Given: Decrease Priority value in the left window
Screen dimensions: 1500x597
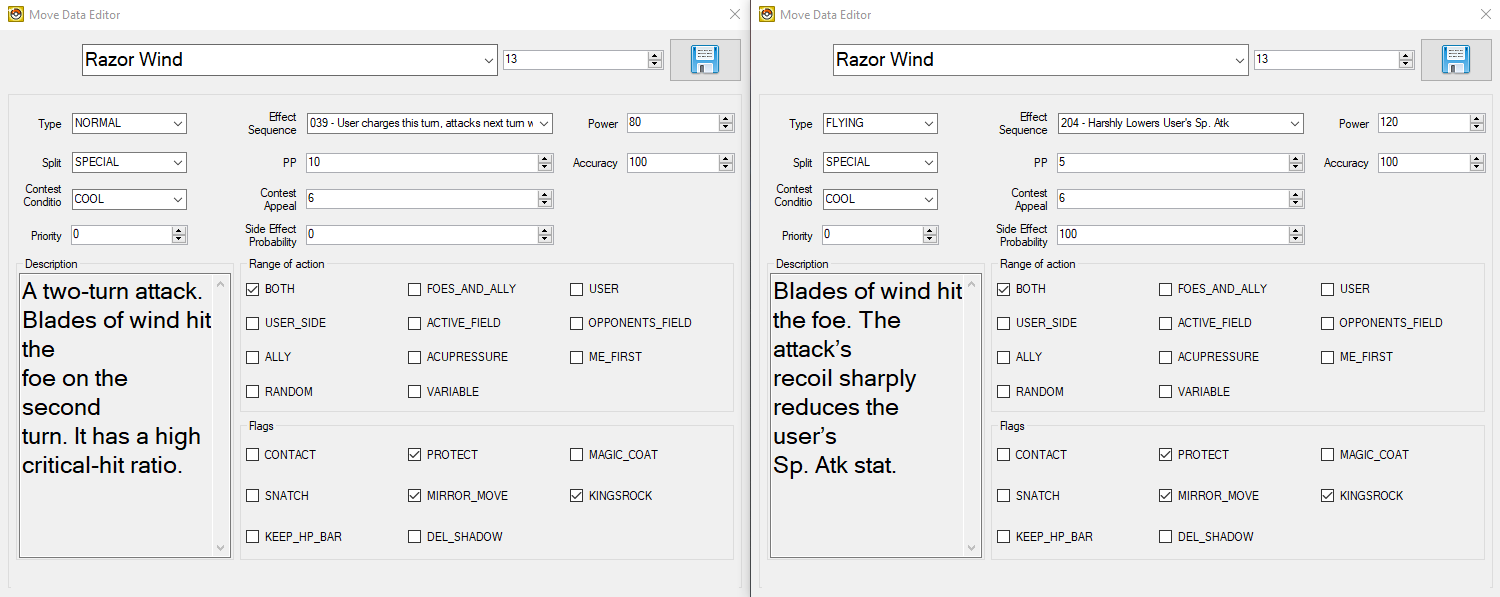Looking at the screenshot, I should (x=179, y=240).
